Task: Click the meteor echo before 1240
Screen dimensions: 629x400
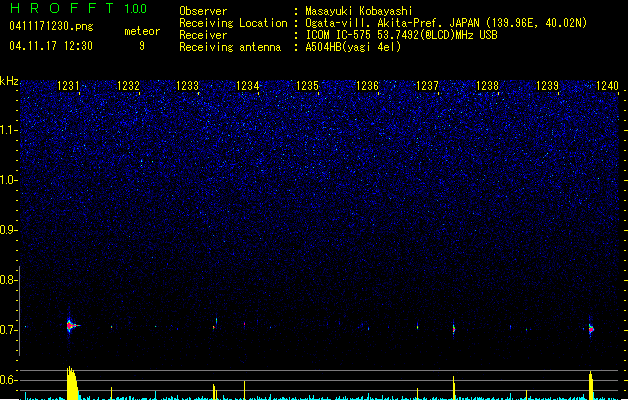Action: [x=590, y=329]
